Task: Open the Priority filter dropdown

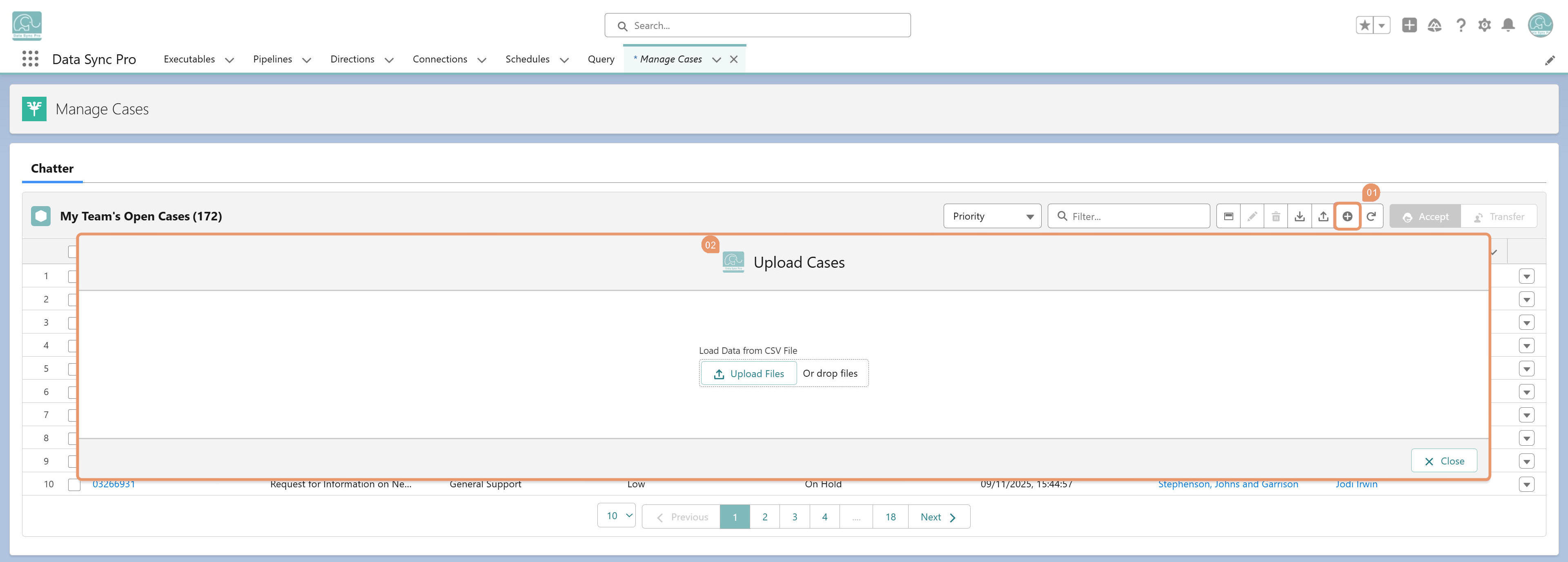Action: click(x=992, y=217)
